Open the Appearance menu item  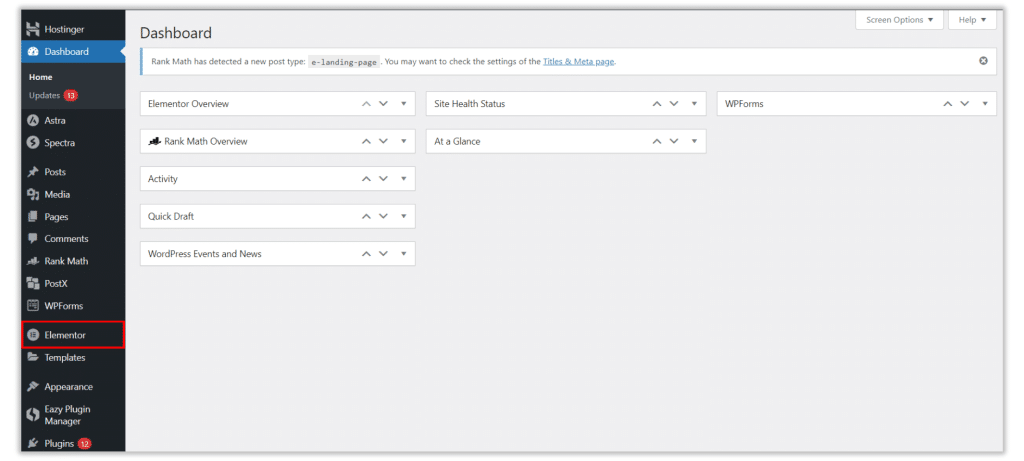pyautogui.click(x=72, y=387)
